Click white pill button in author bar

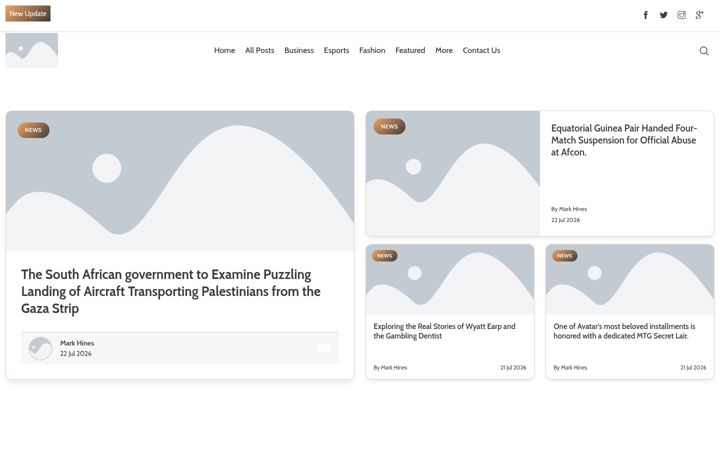tap(324, 348)
